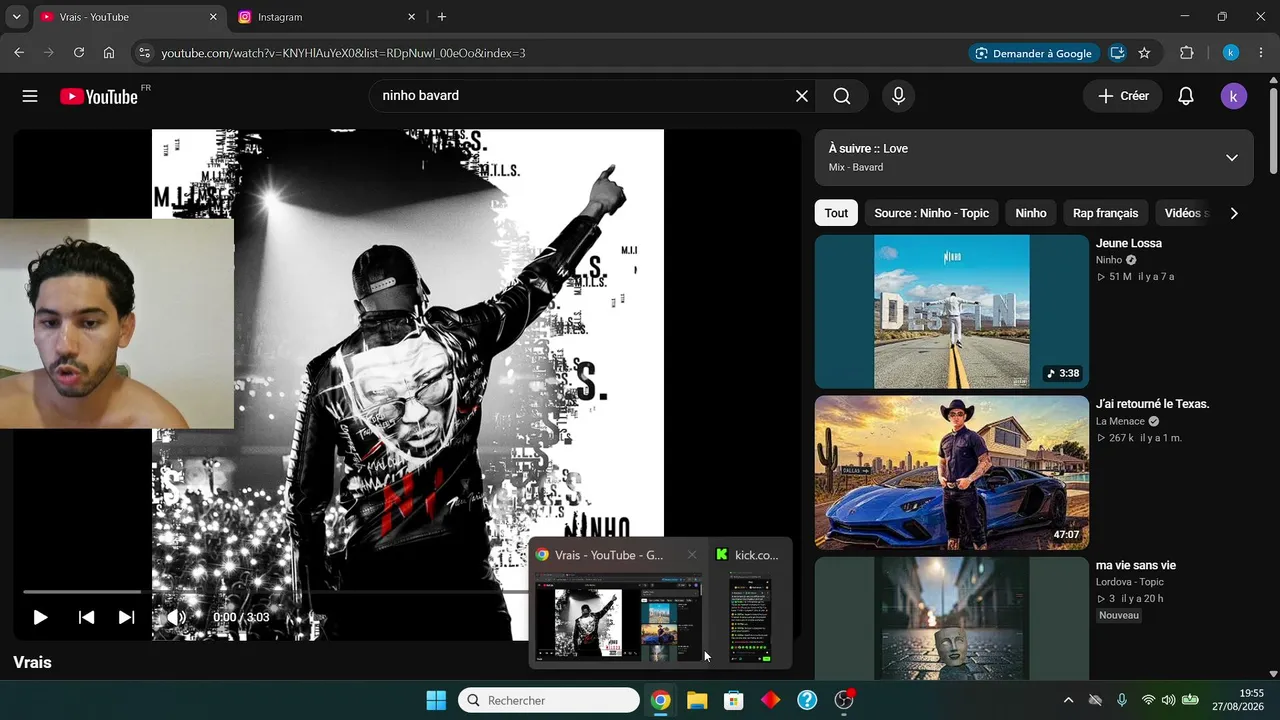Go back to the previous page
This screenshot has width=1280, height=720.
click(19, 53)
